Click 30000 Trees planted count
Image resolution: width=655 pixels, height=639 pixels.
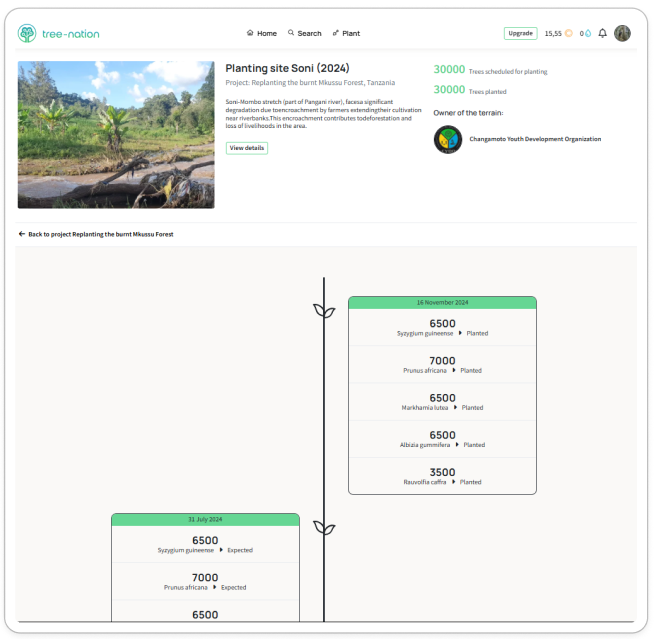tap(470, 90)
